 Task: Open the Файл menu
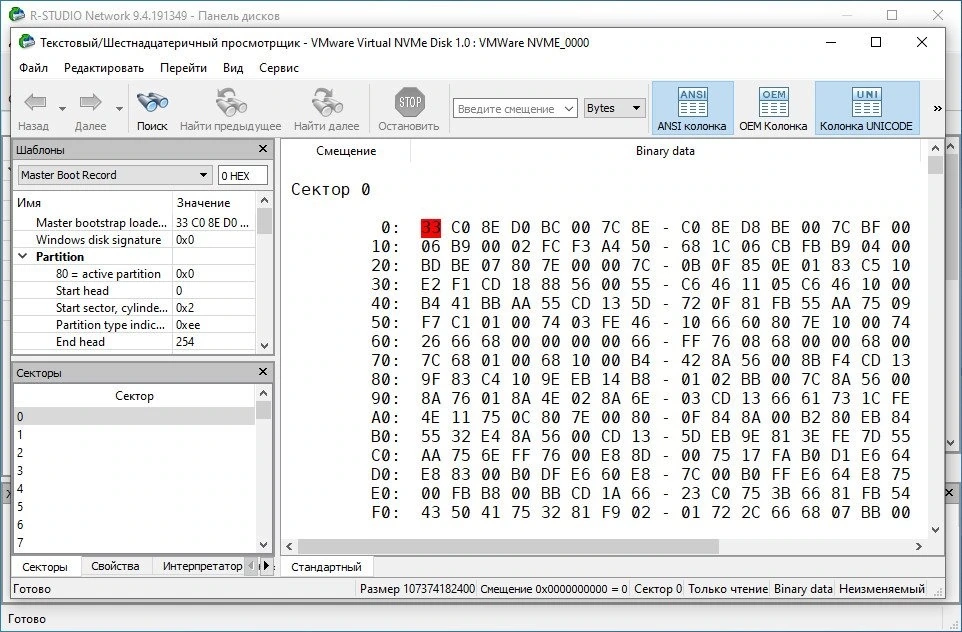[x=33, y=68]
